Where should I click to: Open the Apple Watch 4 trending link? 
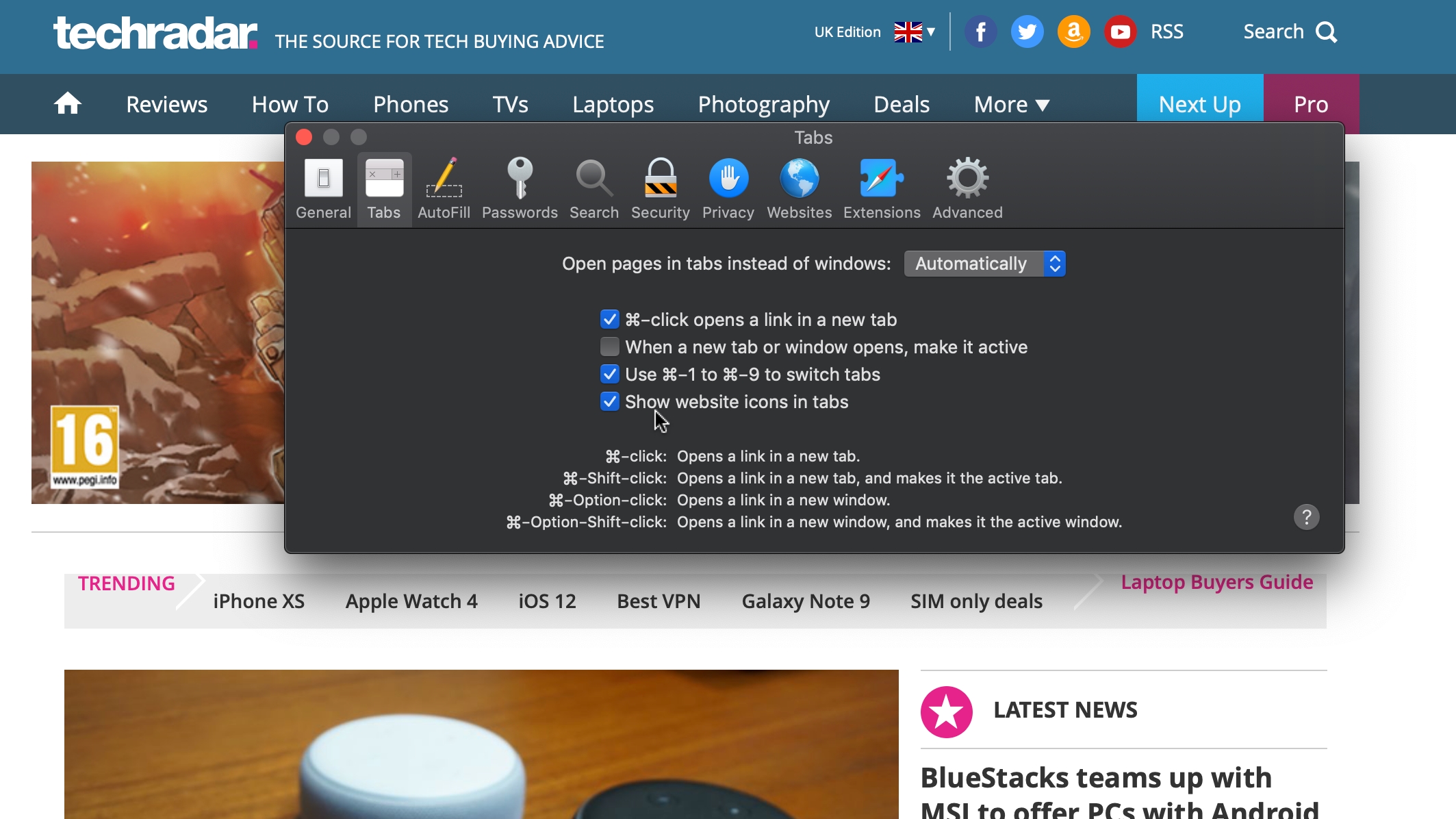411,601
